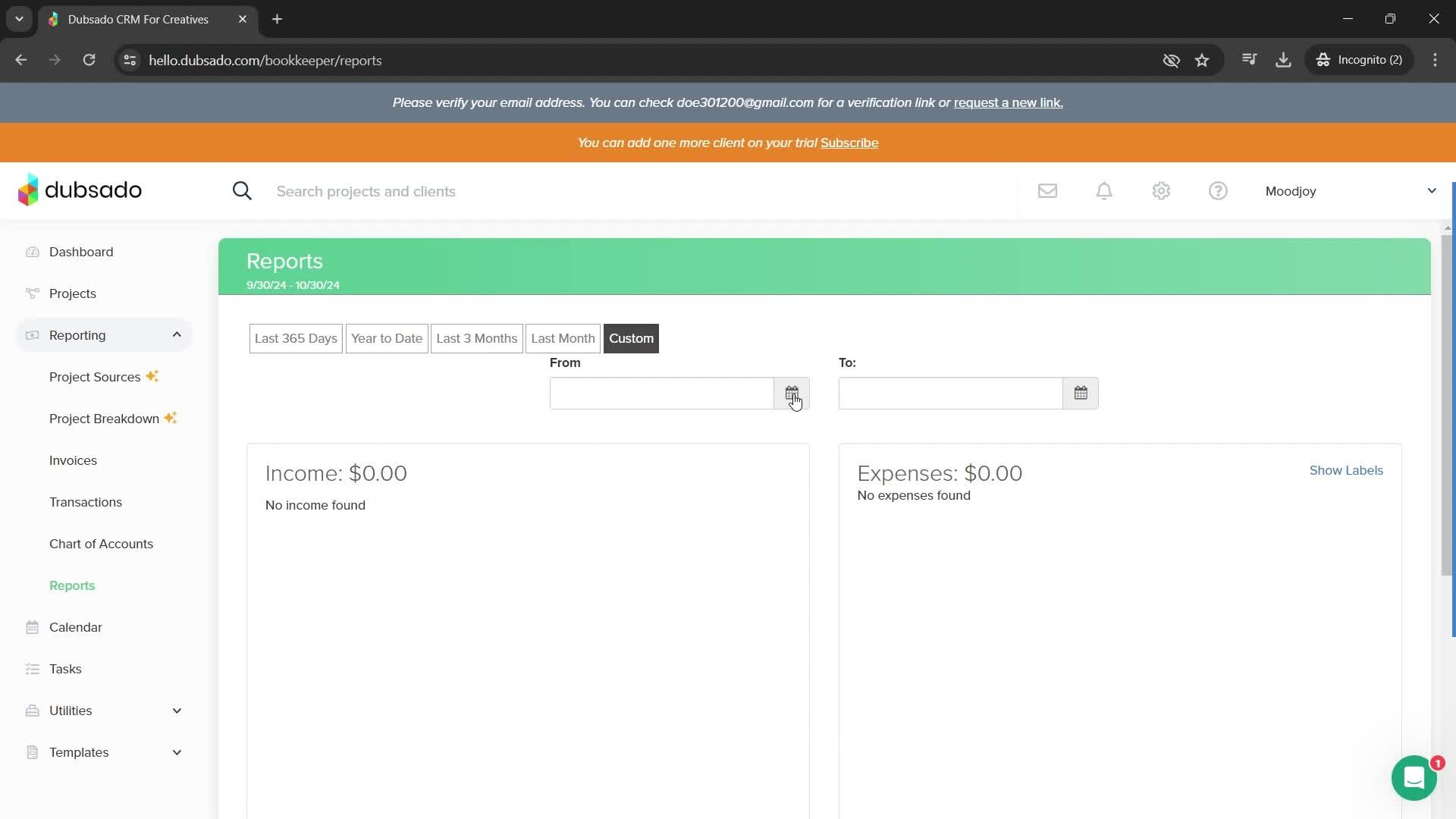Select the Year to Date range

point(386,338)
